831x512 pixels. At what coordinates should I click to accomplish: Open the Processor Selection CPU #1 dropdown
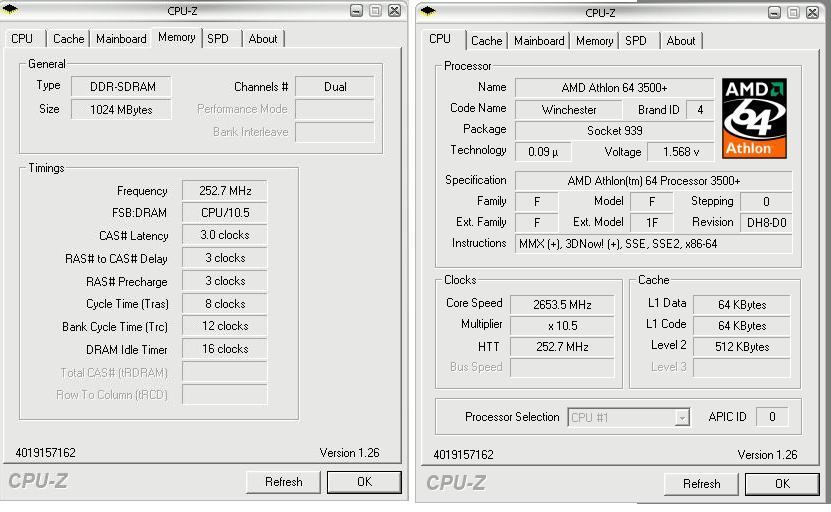click(x=629, y=418)
